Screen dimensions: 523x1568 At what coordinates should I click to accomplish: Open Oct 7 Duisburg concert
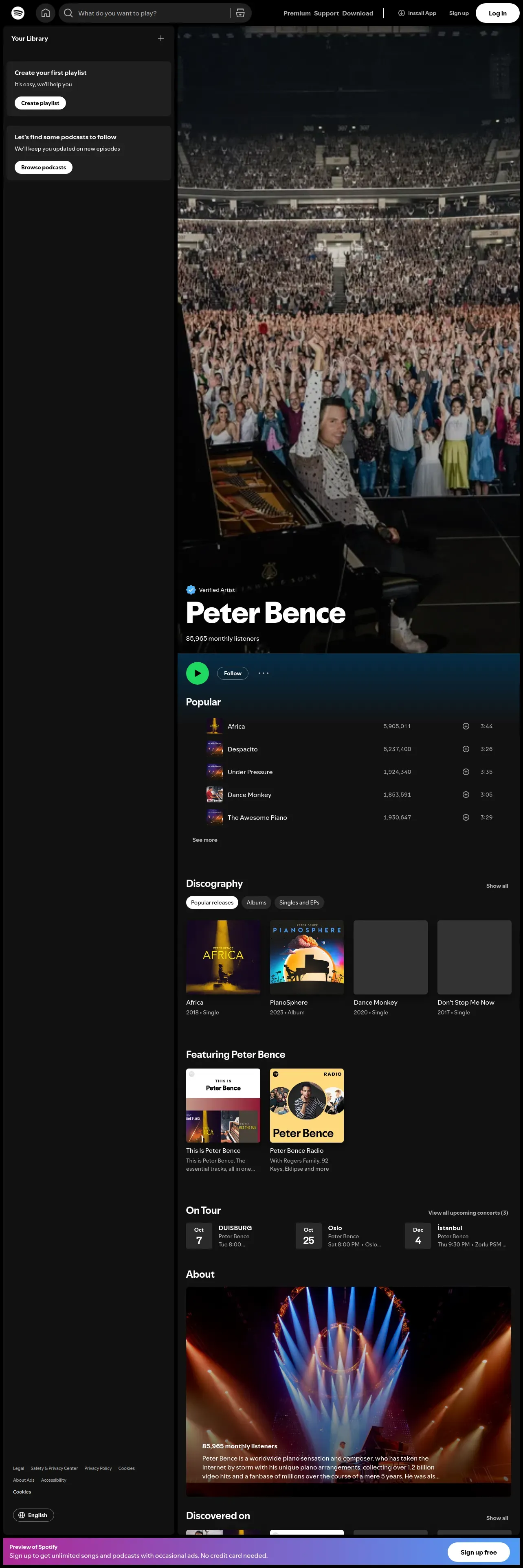click(x=237, y=1236)
